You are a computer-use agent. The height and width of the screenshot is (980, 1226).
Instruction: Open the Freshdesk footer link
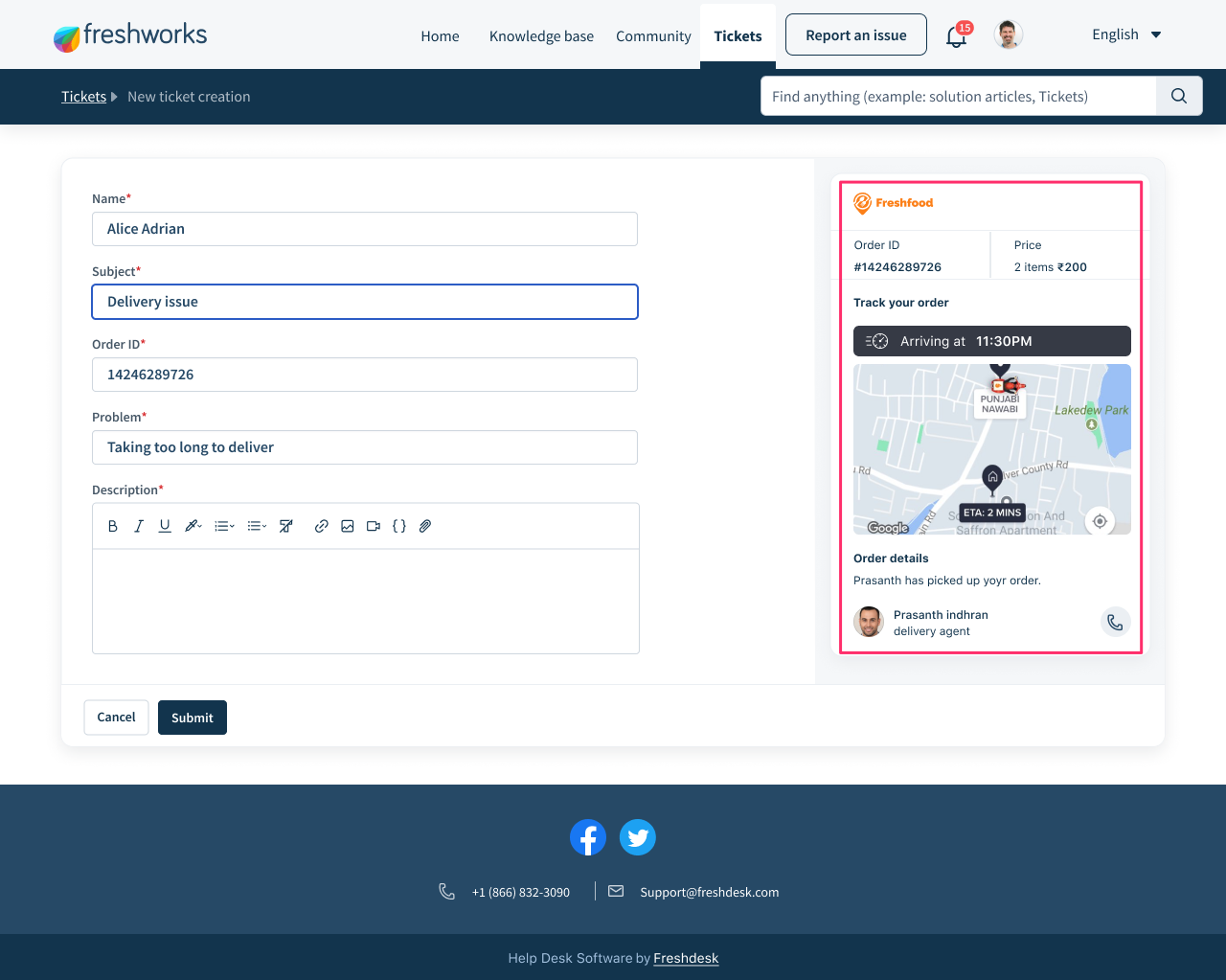[686, 958]
